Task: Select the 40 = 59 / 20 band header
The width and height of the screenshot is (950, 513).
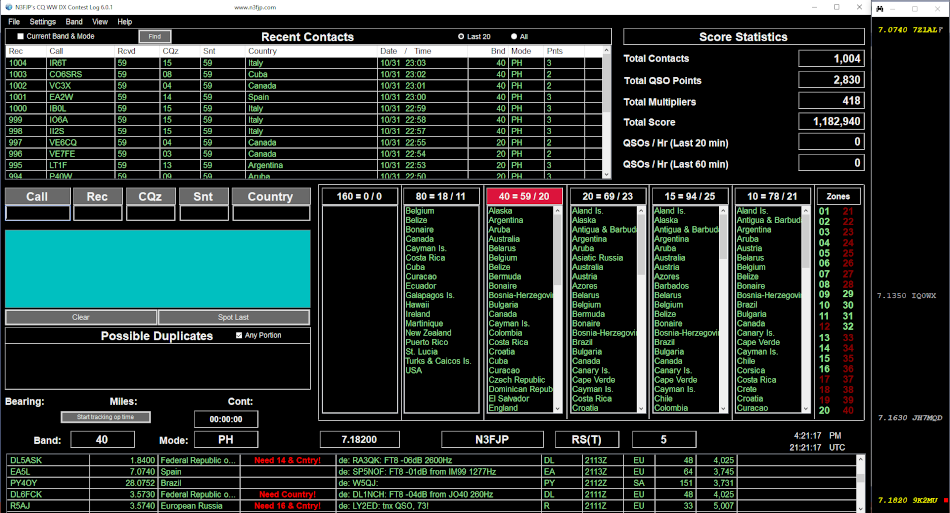Action: 524,196
